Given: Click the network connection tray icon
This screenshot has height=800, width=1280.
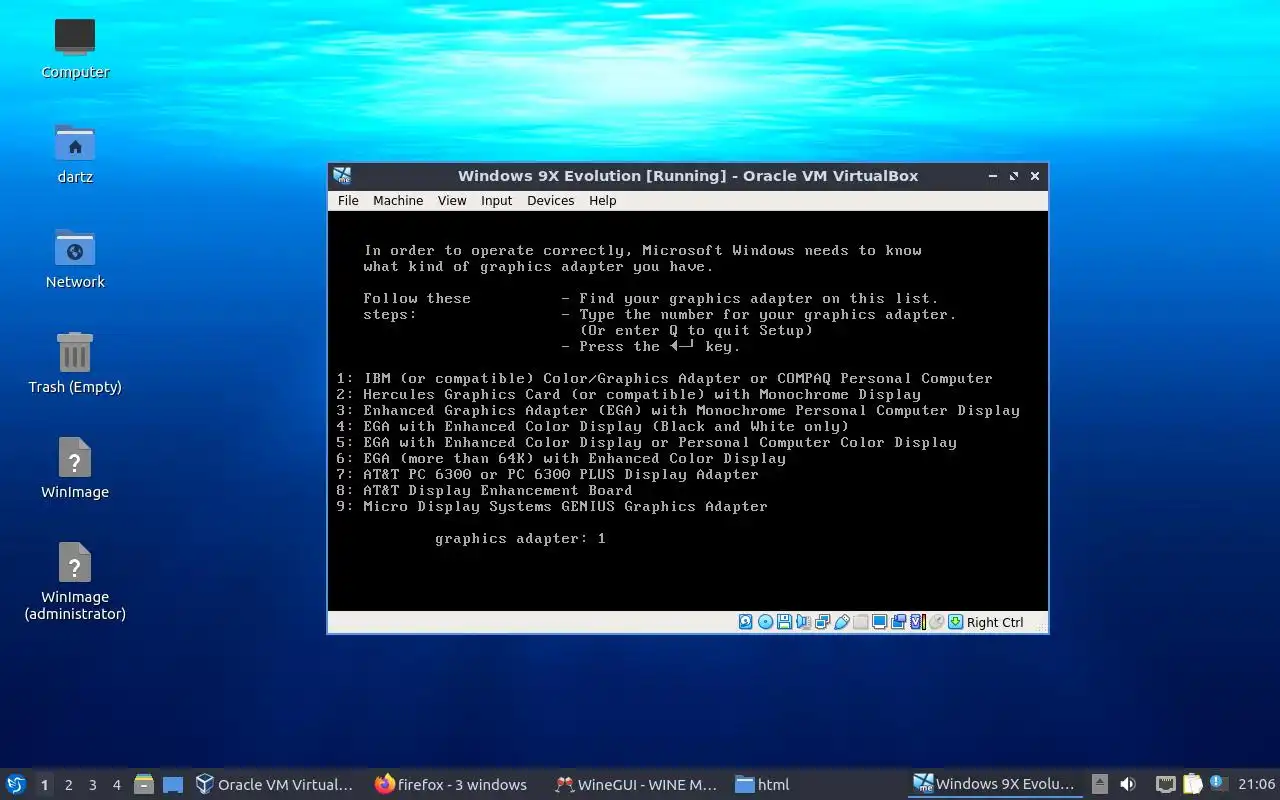Looking at the screenshot, I should 1165,785.
